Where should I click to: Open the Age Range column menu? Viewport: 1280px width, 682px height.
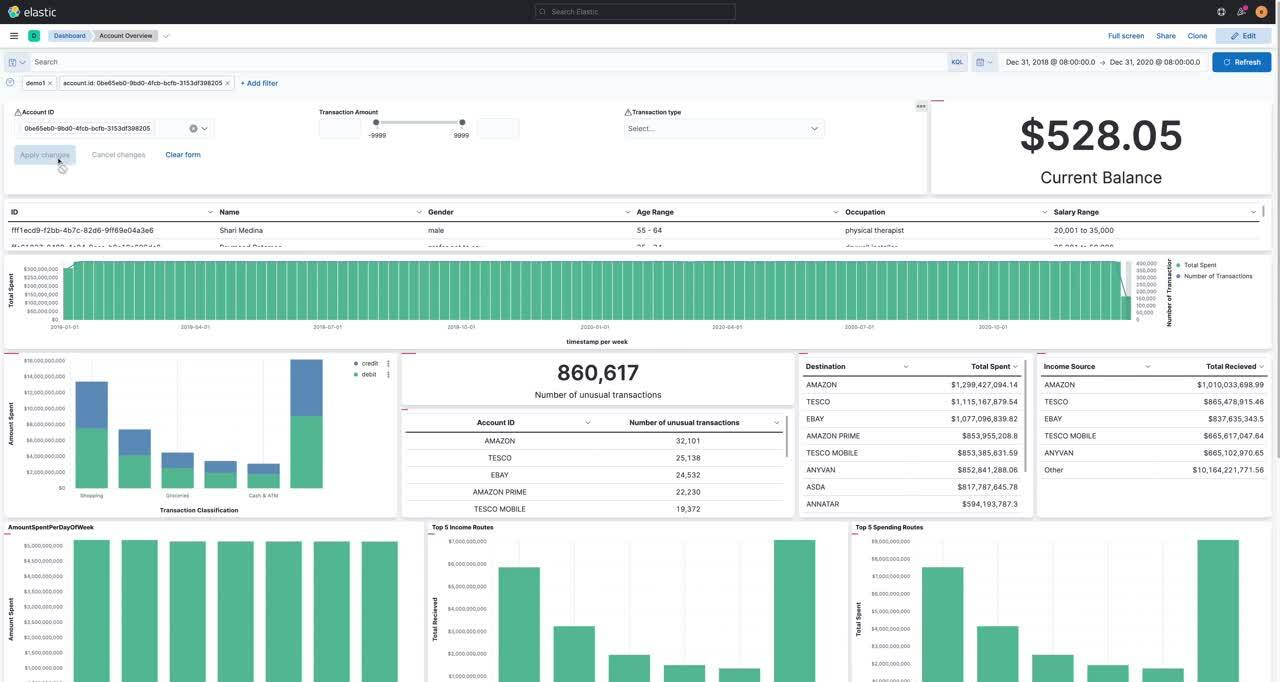[836, 212]
